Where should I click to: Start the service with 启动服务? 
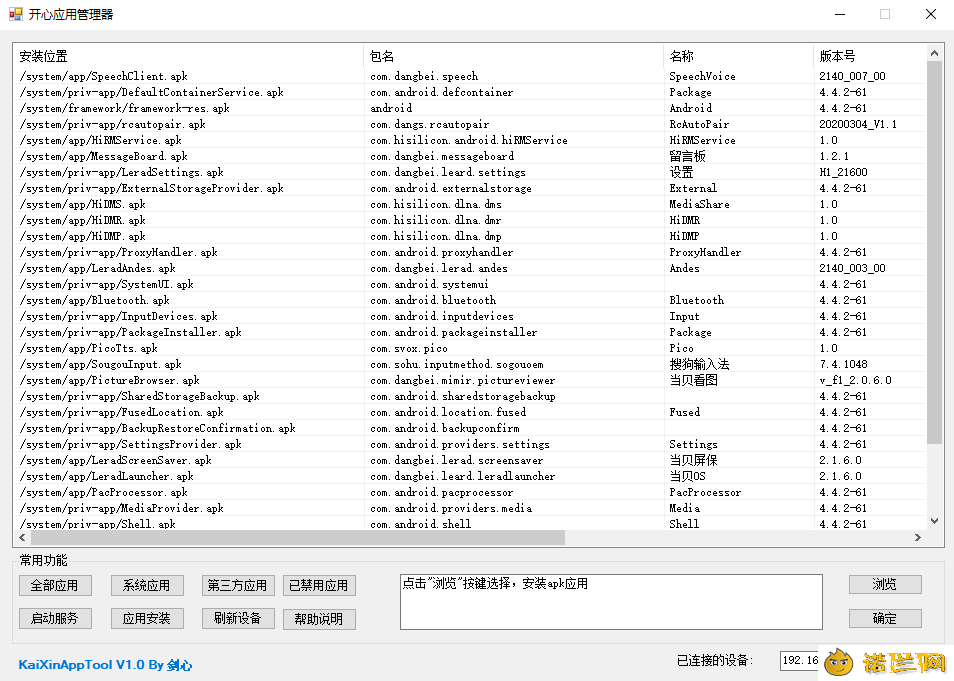click(x=55, y=618)
